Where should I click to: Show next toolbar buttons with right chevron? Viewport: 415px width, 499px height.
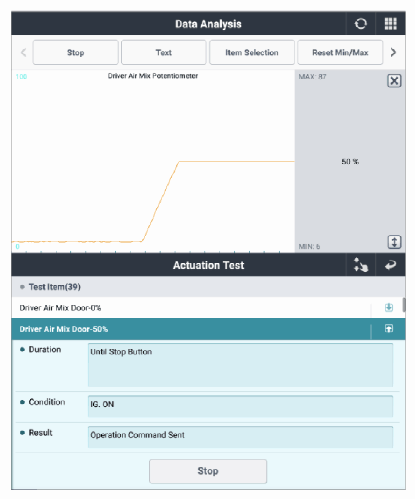[393, 52]
